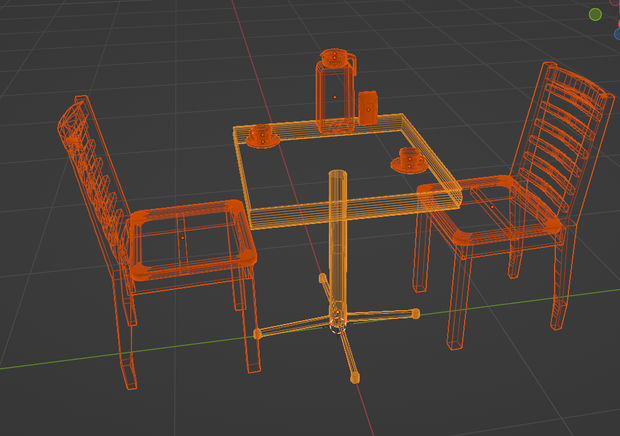
Task: Select the tall pitcher on the table
Action: tap(335, 91)
